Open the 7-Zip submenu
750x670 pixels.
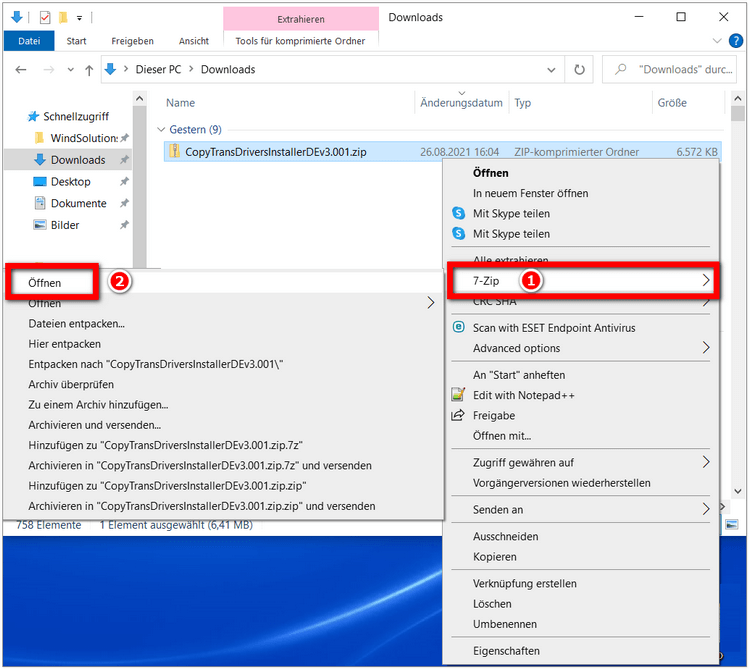click(x=581, y=281)
